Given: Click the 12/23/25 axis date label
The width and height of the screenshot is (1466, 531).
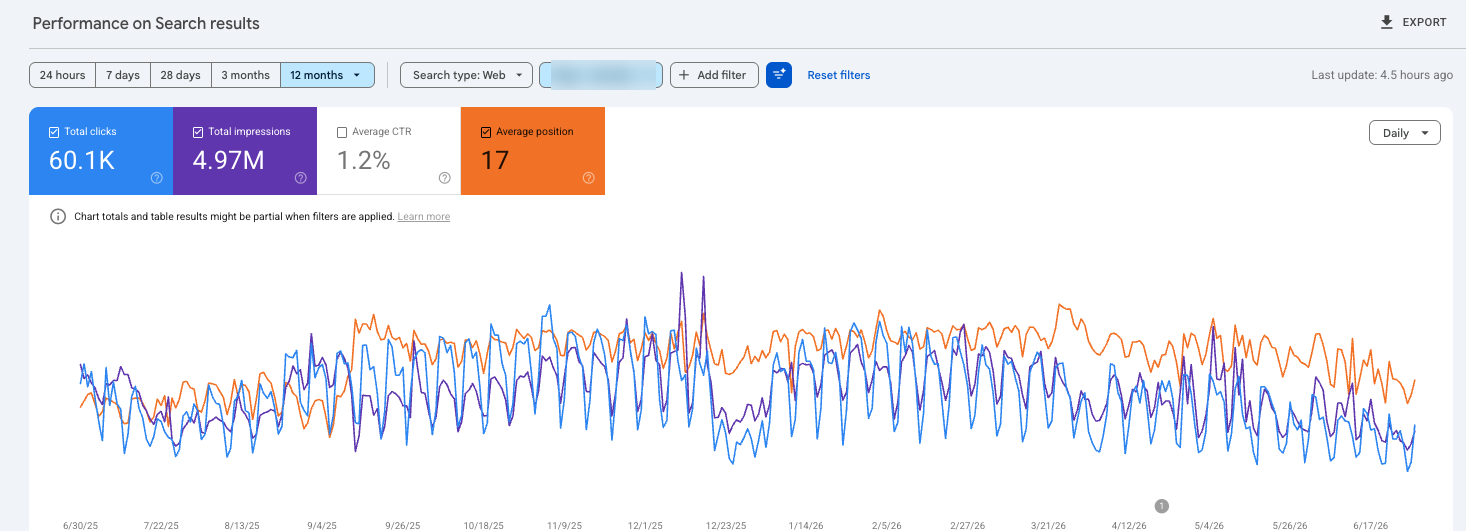Looking at the screenshot, I should 725,525.
